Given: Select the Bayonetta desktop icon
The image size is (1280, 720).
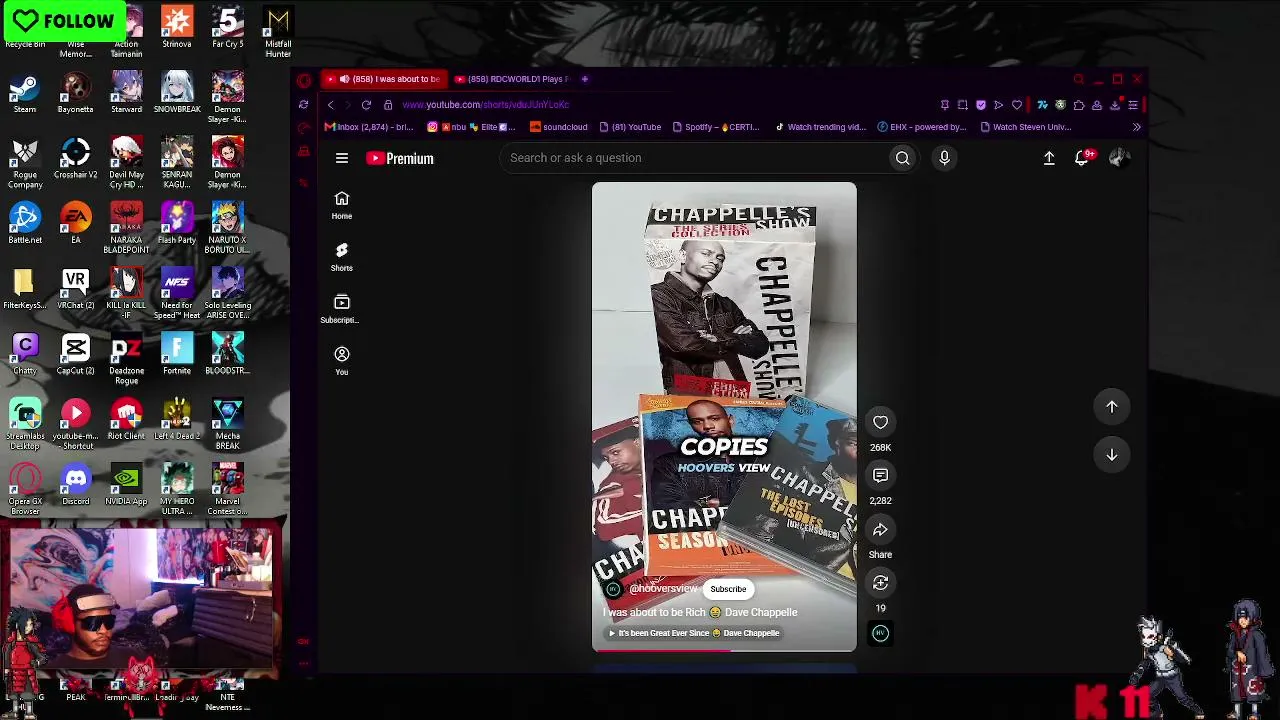Looking at the screenshot, I should (x=76, y=94).
